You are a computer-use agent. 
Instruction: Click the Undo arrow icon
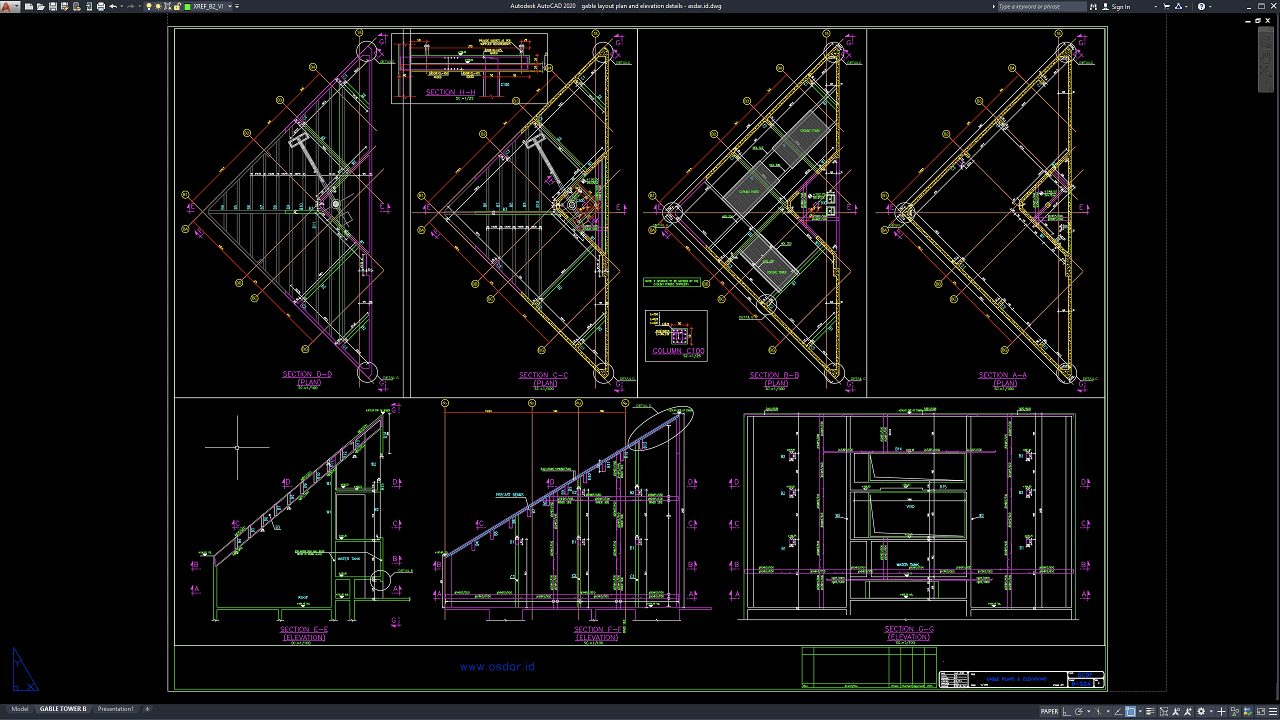113,6
